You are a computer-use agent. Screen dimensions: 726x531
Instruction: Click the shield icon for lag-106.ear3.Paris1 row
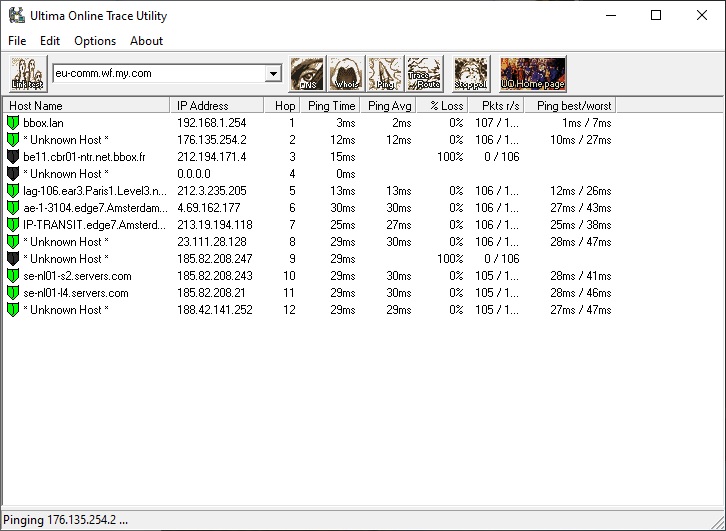13,191
